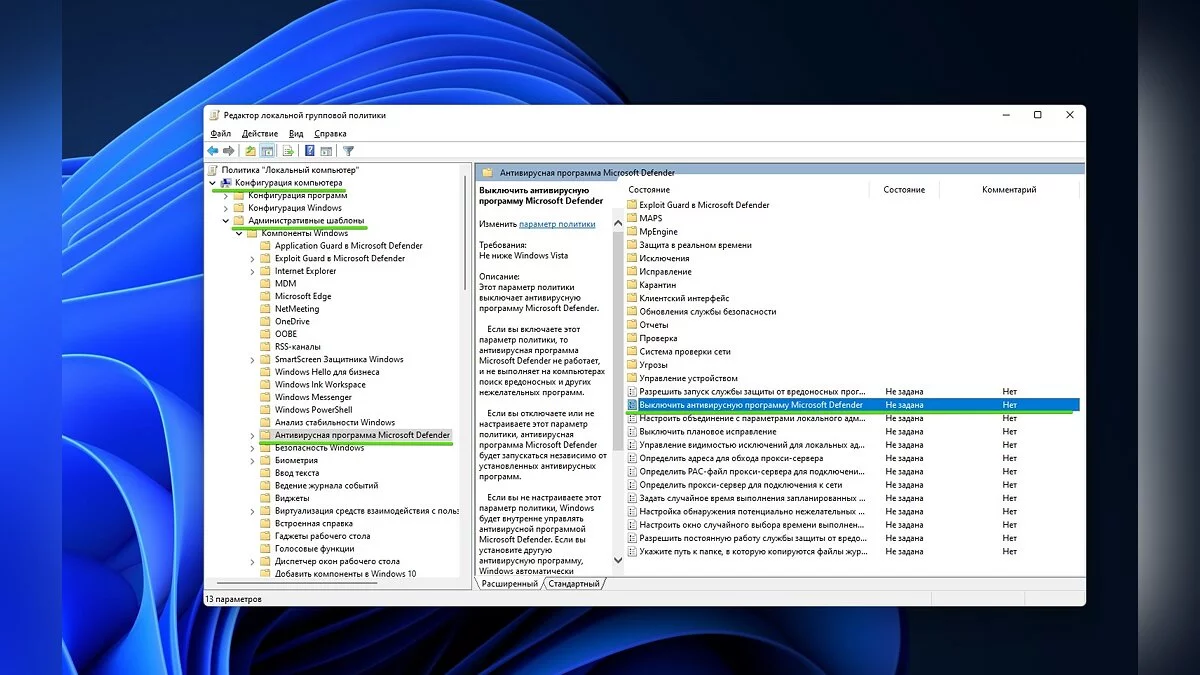Click the Export list toolbar icon

288,151
